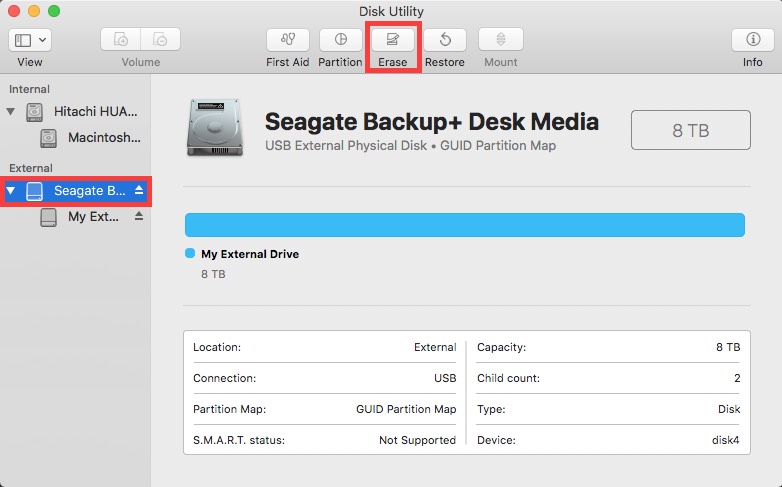This screenshot has width=782, height=487.
Task: Click the Erase toolbar button
Action: (393, 39)
